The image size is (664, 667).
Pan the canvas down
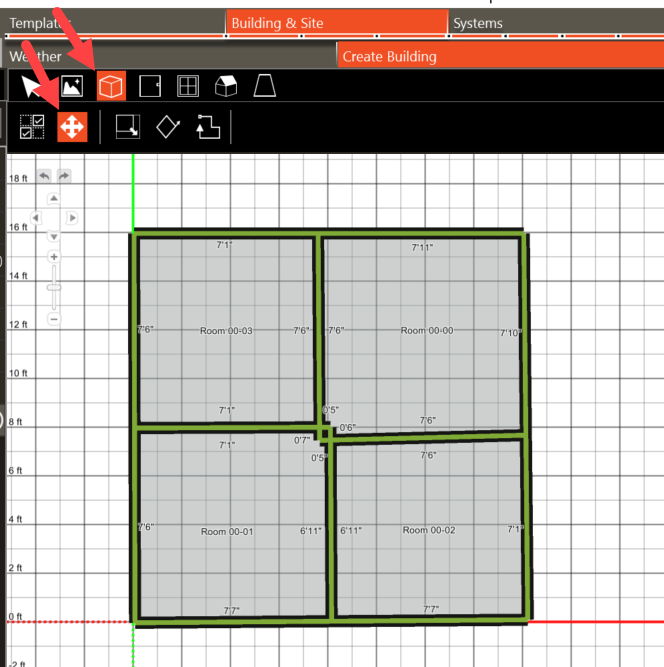pos(54,237)
